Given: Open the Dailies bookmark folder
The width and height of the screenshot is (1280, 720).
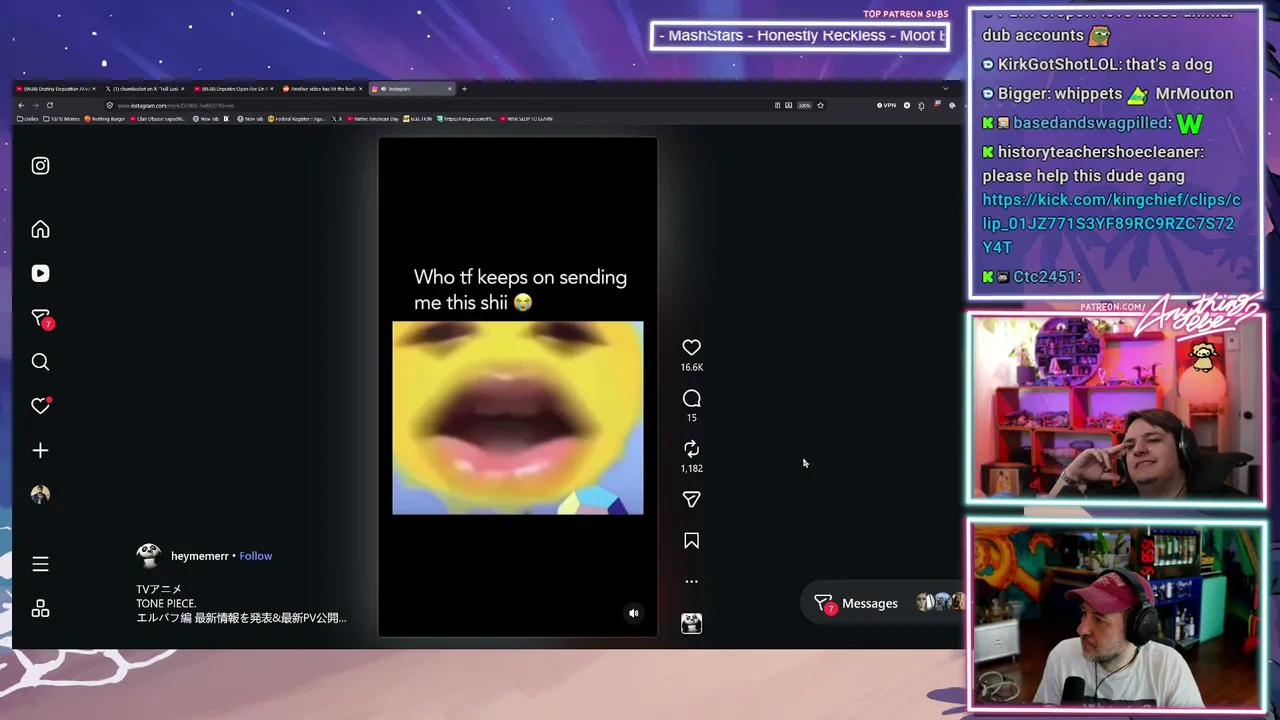Looking at the screenshot, I should [28, 119].
